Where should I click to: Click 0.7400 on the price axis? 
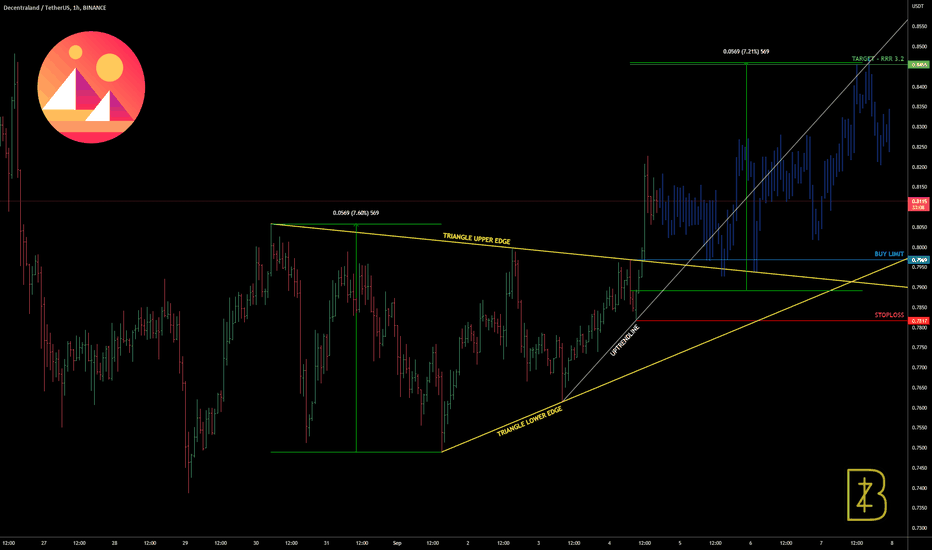920,488
